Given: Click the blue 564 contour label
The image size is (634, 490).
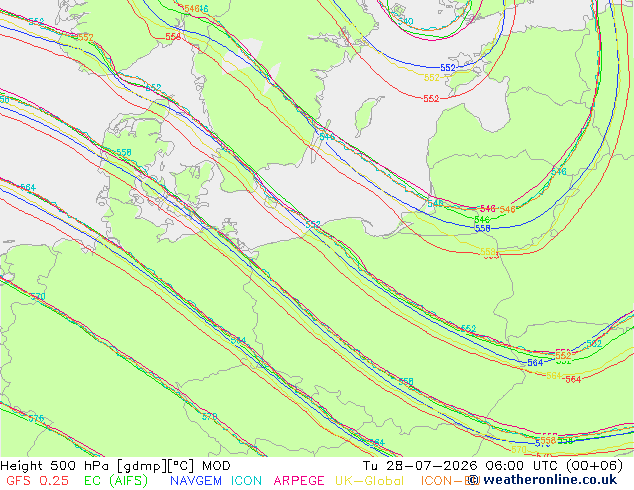Looking at the screenshot, I should click(535, 363).
